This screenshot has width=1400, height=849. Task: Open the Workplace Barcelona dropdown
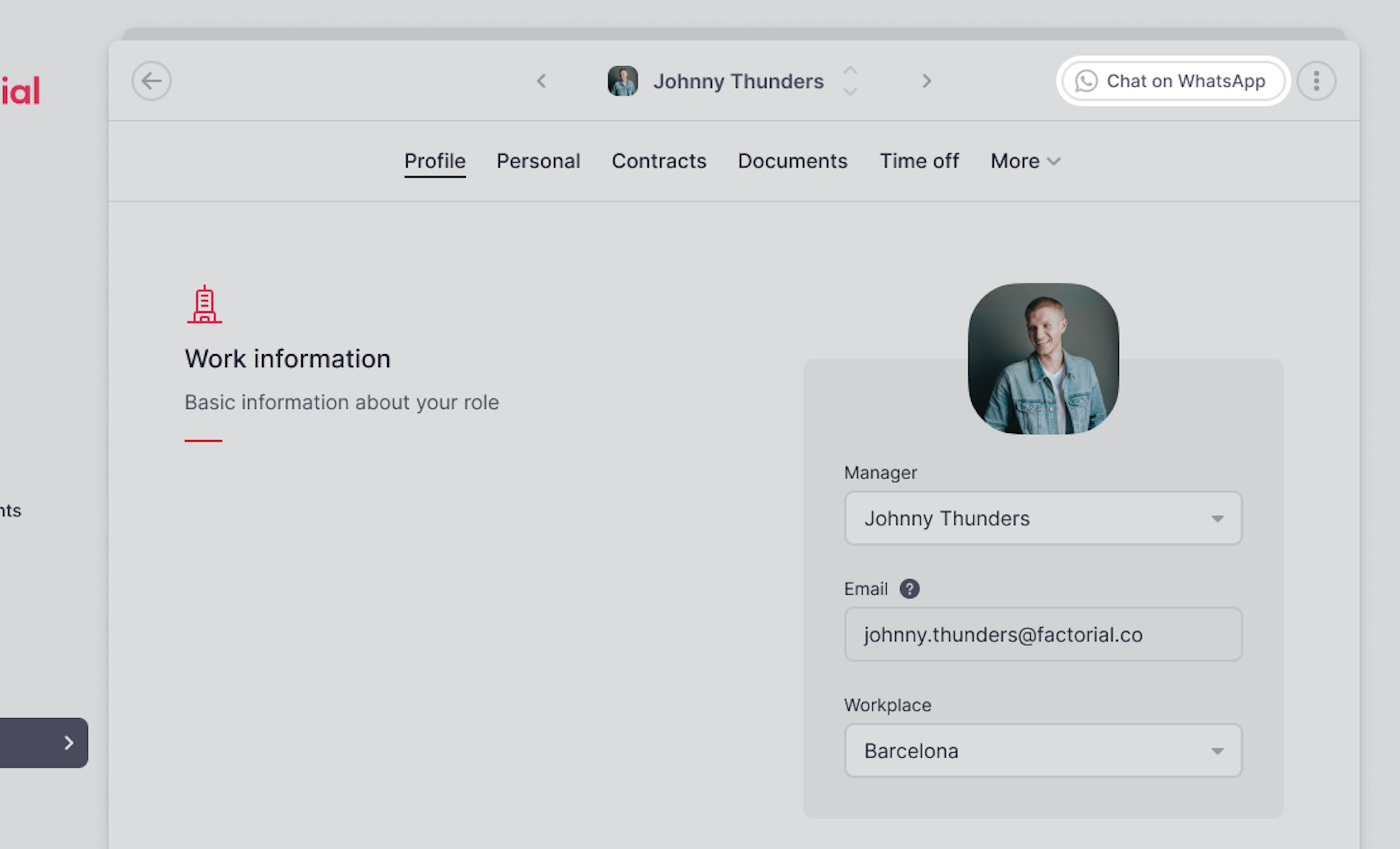point(1043,751)
